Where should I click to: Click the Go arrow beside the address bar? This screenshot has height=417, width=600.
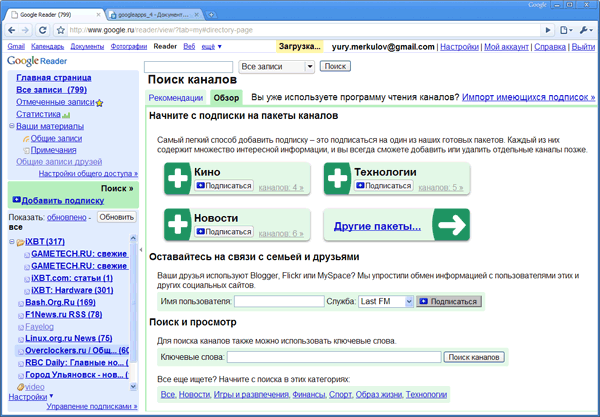click(x=548, y=30)
